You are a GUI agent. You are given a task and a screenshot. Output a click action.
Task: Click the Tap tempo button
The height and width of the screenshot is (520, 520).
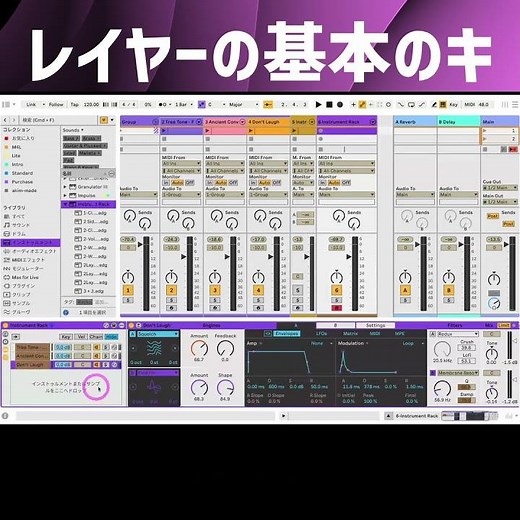point(74,105)
